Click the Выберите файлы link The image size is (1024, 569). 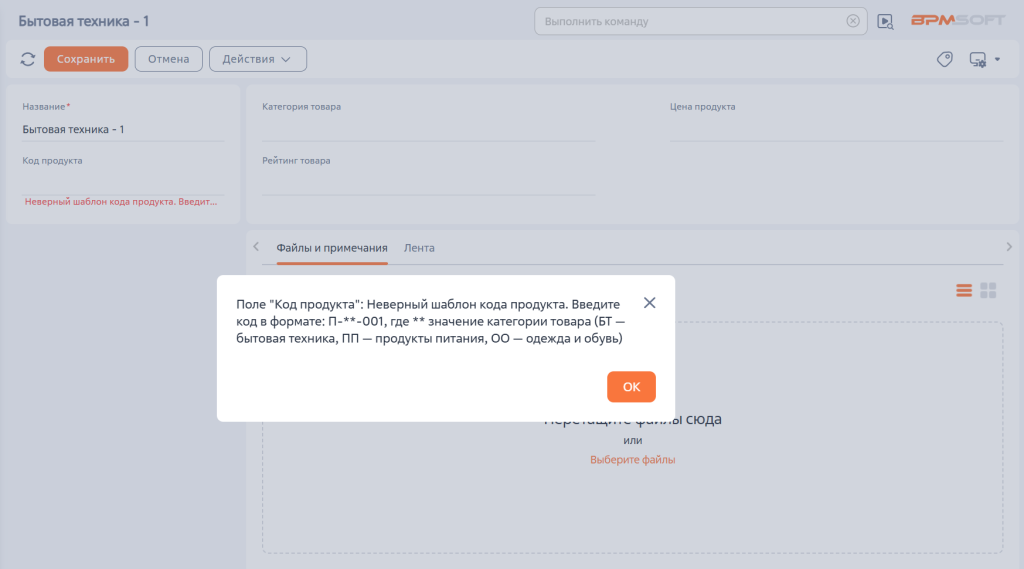pos(632,460)
